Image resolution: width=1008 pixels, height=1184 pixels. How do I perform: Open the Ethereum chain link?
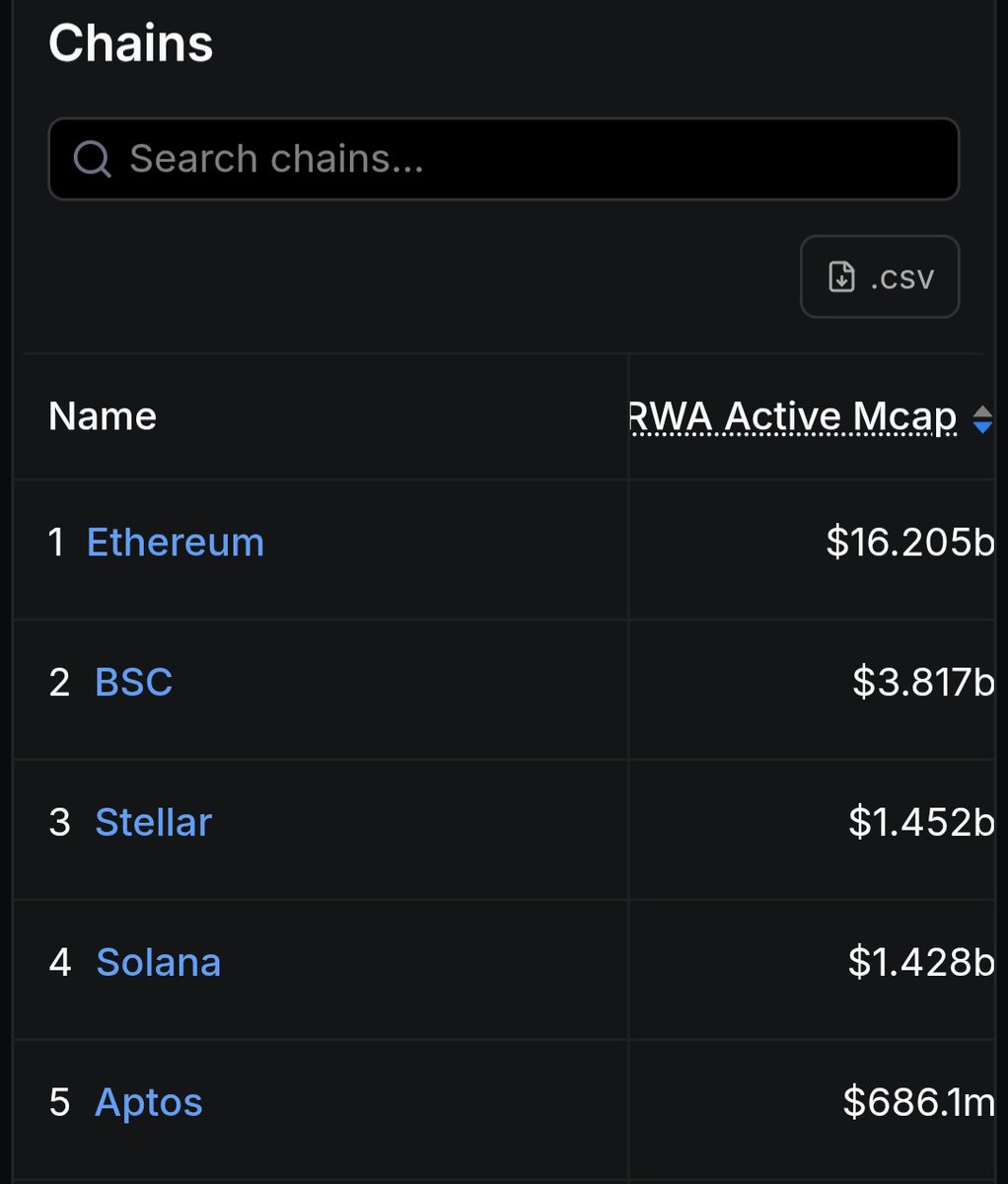click(176, 543)
